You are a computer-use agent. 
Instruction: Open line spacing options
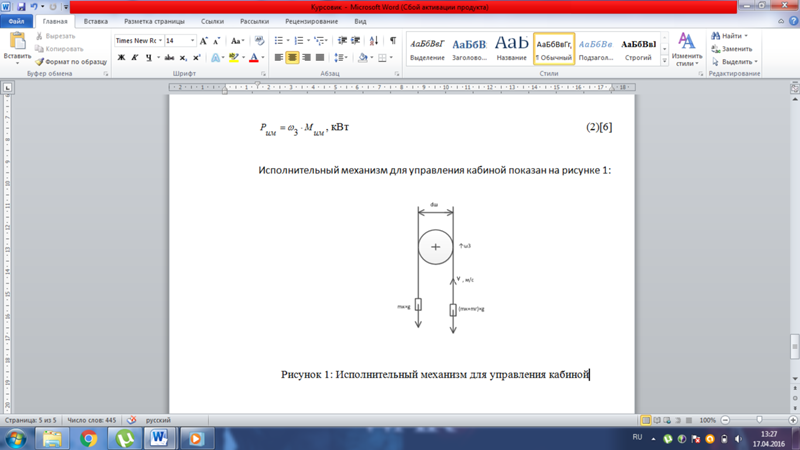(340, 58)
